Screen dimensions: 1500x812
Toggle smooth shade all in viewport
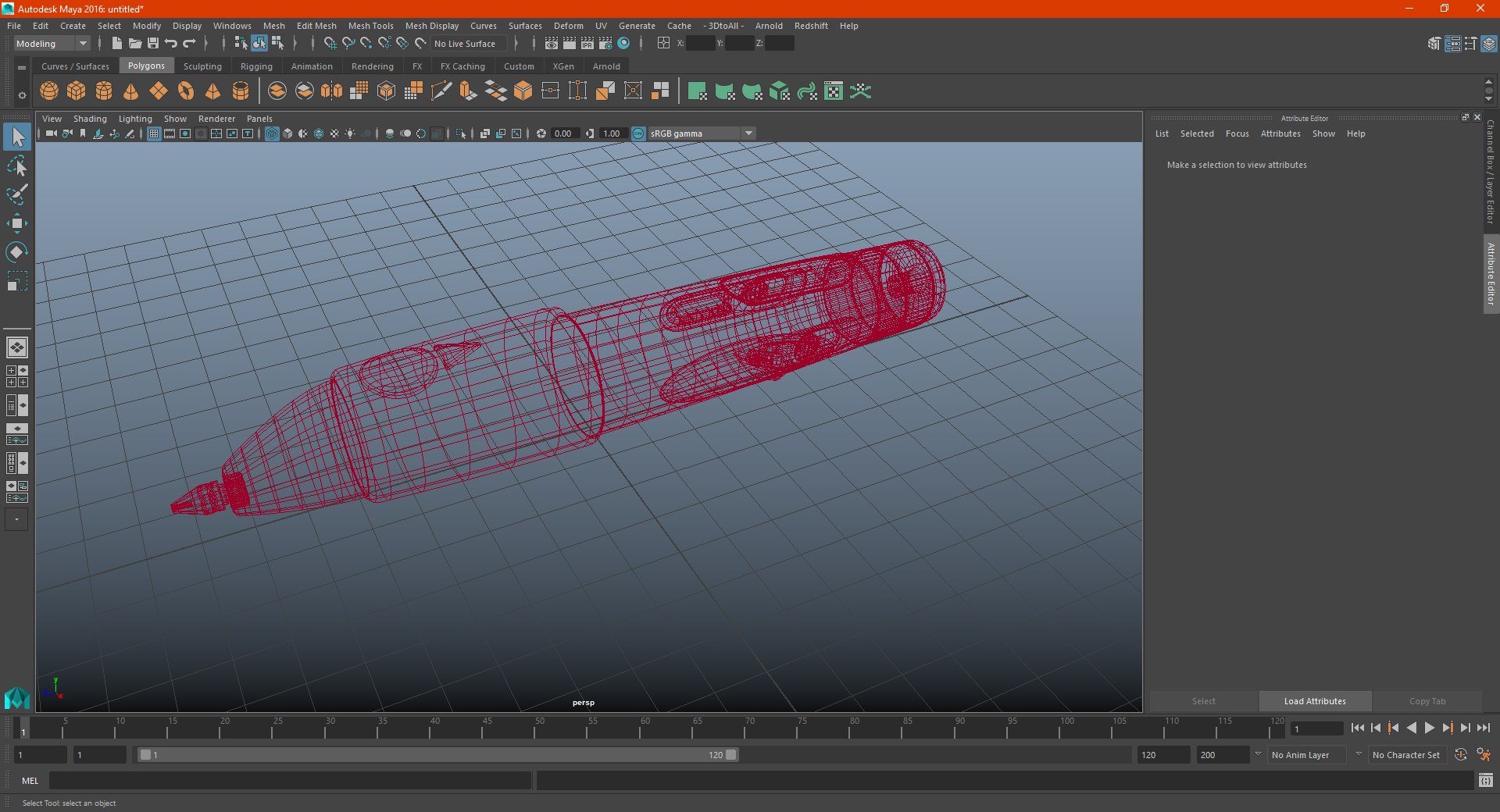pyautogui.click(x=287, y=134)
